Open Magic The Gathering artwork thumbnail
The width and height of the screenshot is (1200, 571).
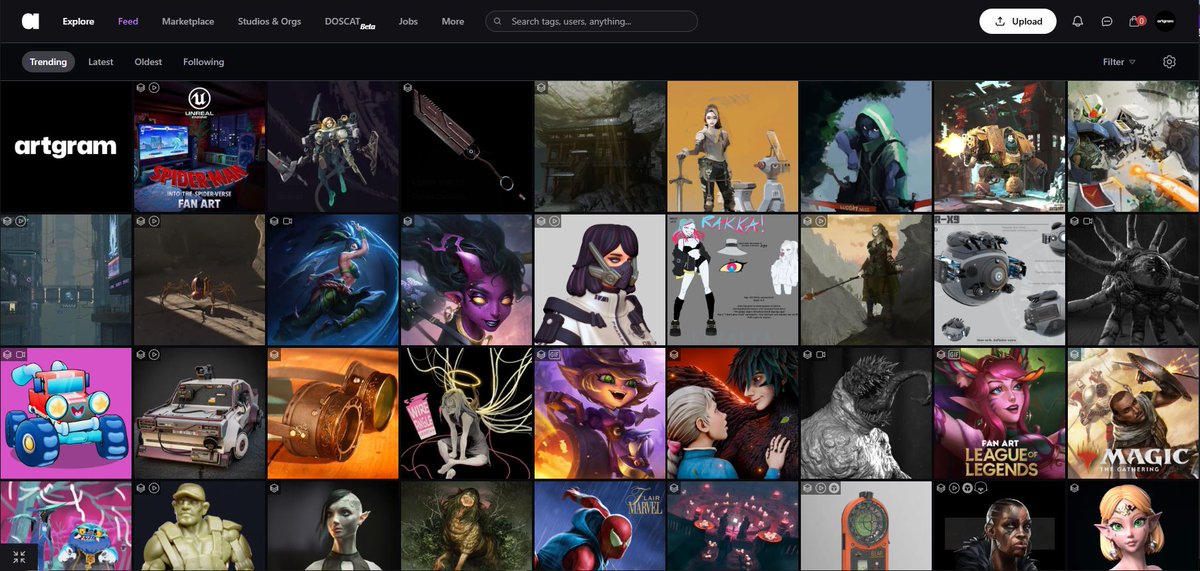(x=1134, y=413)
